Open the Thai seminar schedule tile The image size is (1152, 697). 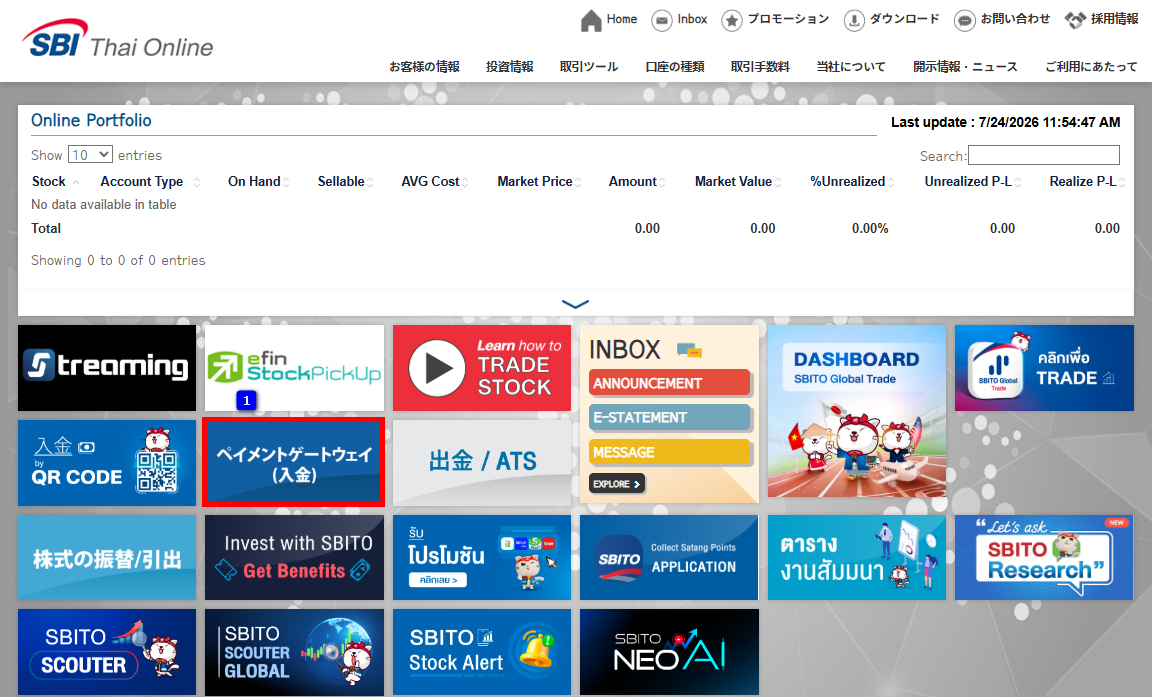point(857,557)
